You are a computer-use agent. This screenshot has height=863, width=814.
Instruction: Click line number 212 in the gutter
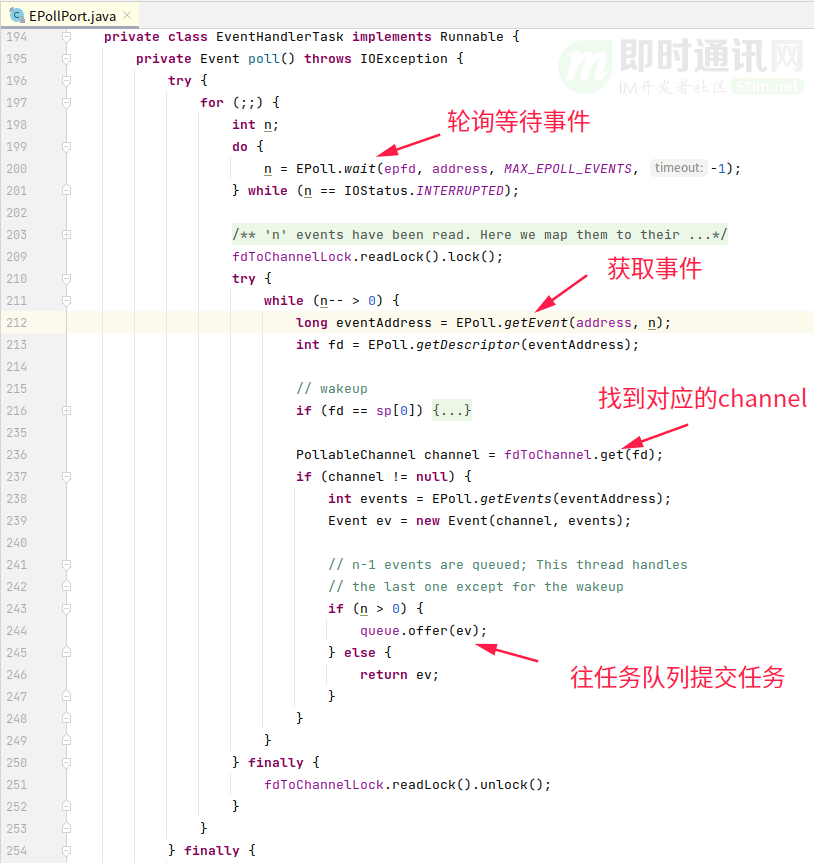[17, 323]
